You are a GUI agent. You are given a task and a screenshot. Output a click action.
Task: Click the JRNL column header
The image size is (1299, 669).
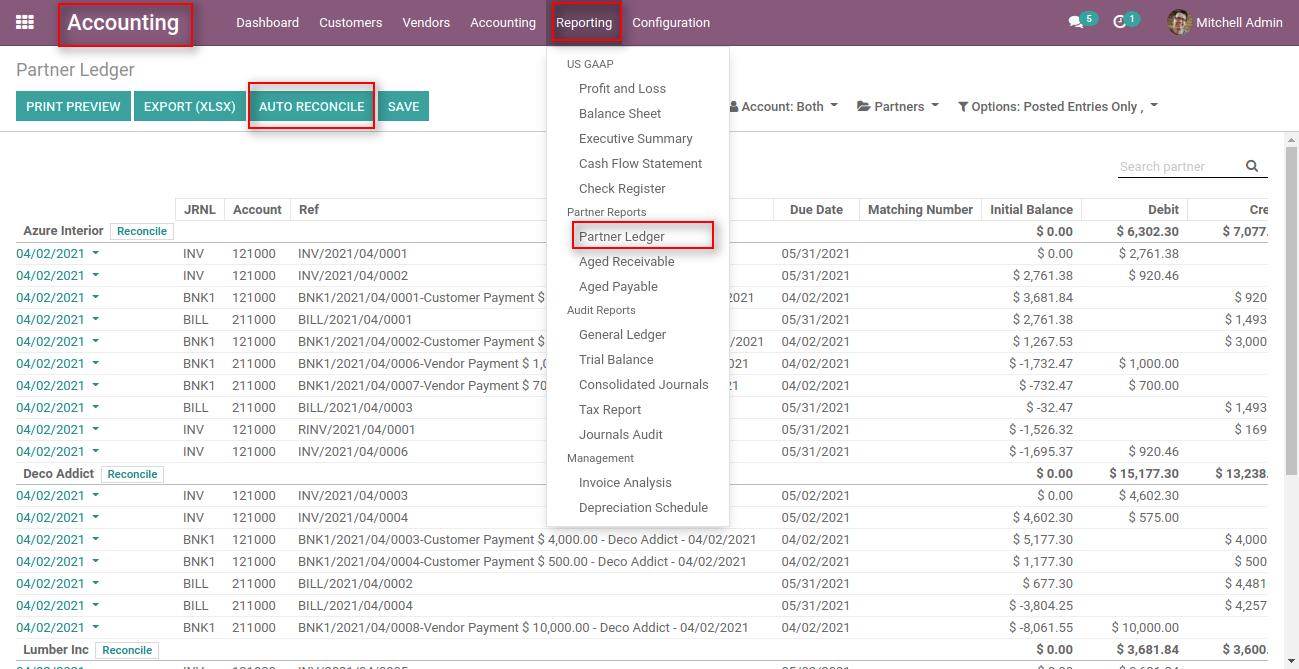pos(199,210)
